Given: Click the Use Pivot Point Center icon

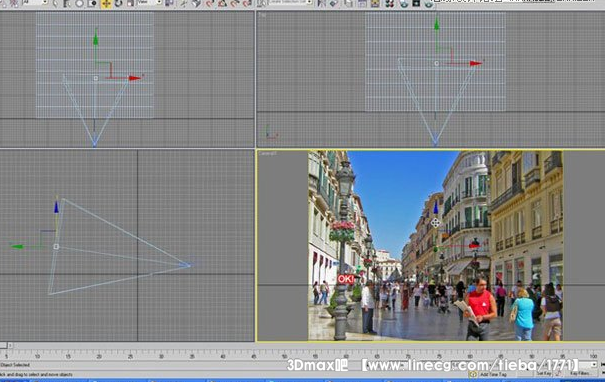Looking at the screenshot, I should [x=169, y=4].
